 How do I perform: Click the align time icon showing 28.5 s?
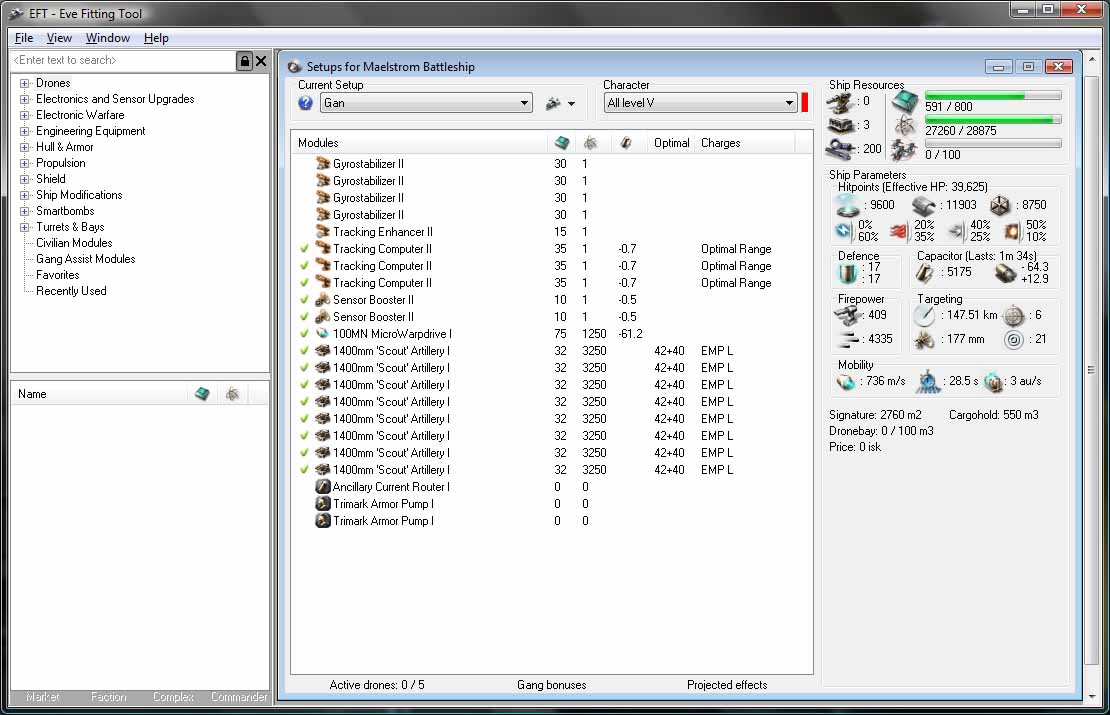[x=928, y=382]
